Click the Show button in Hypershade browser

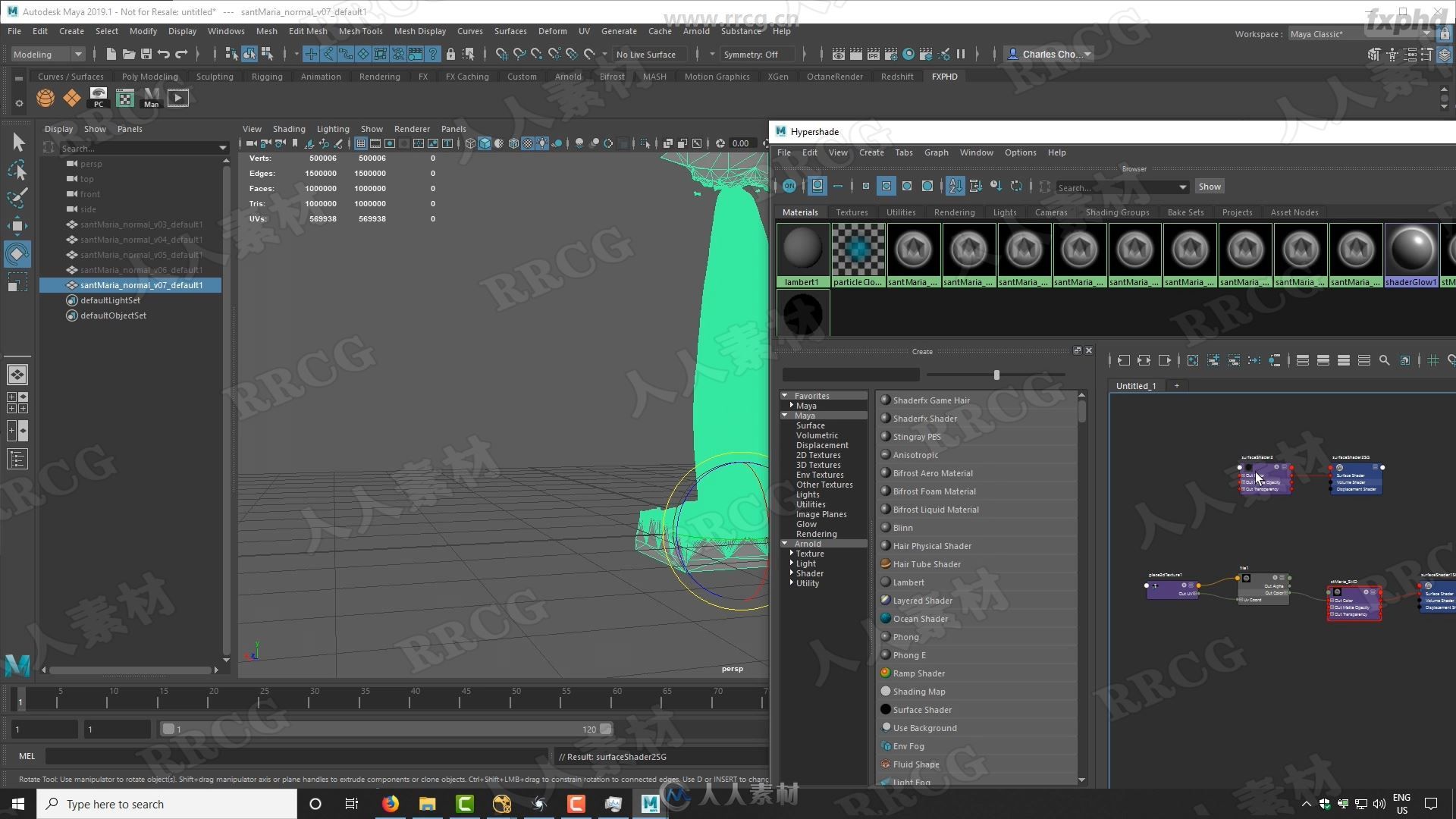[x=1210, y=187]
